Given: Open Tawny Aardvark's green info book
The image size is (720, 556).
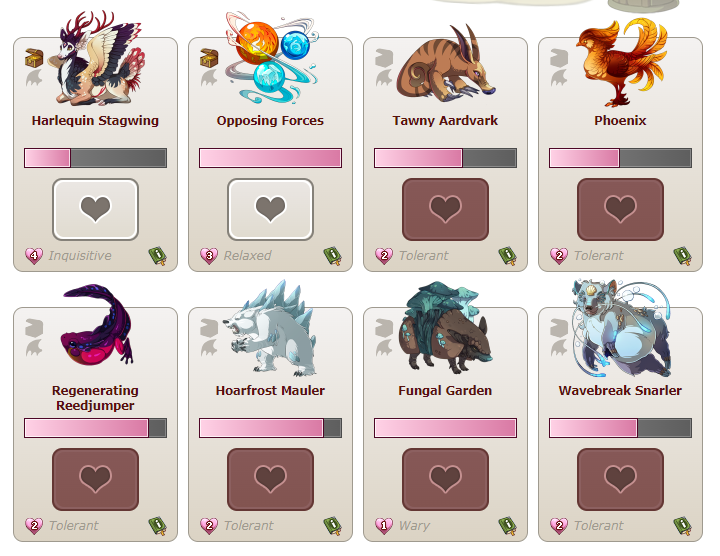Looking at the screenshot, I should (x=507, y=256).
